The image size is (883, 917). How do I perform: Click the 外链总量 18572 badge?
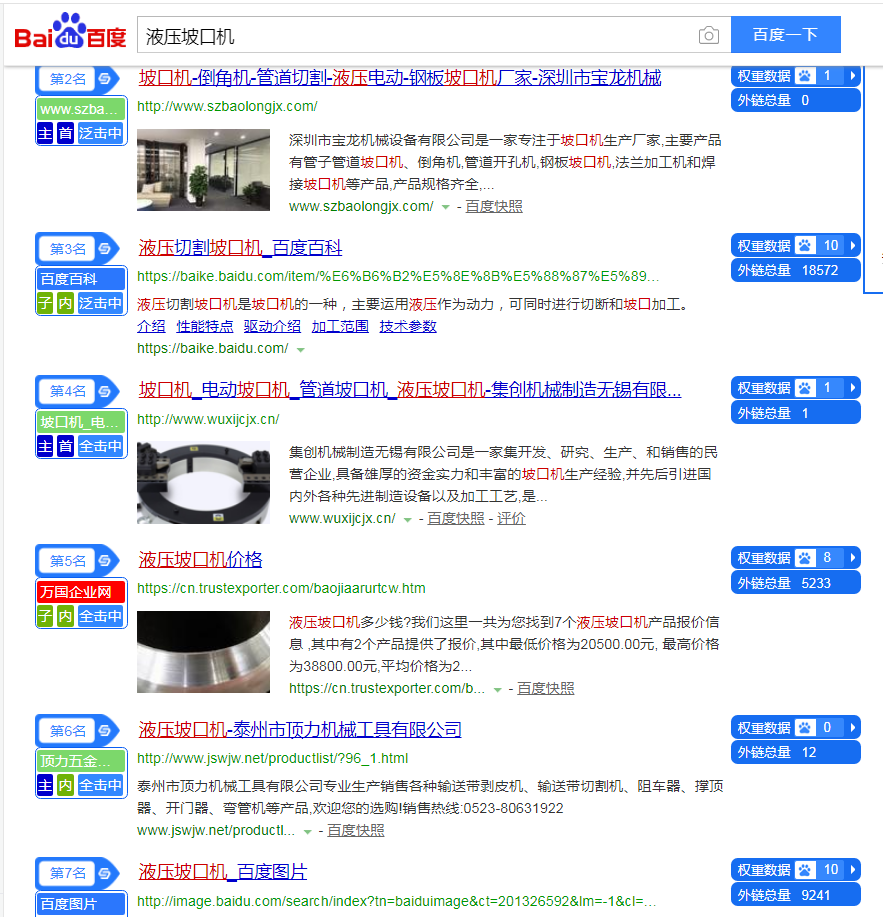coord(796,271)
